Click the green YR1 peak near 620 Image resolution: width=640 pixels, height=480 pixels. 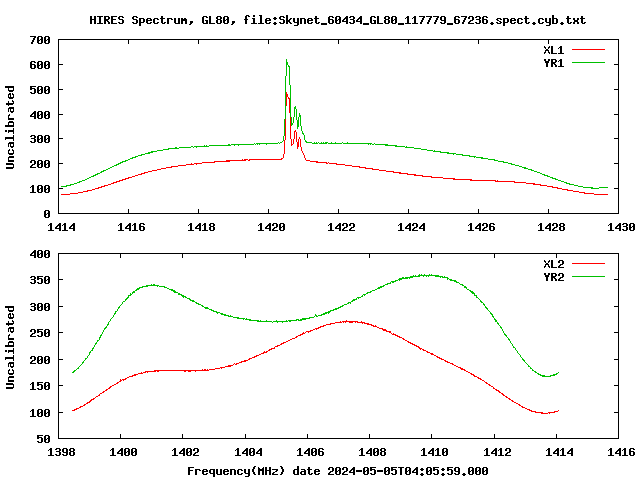[287, 60]
